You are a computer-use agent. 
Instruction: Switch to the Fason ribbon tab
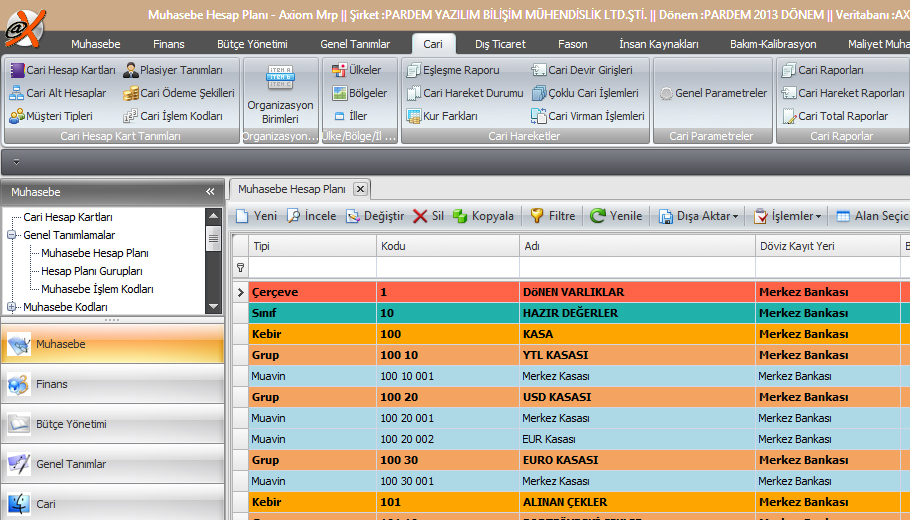(573, 44)
